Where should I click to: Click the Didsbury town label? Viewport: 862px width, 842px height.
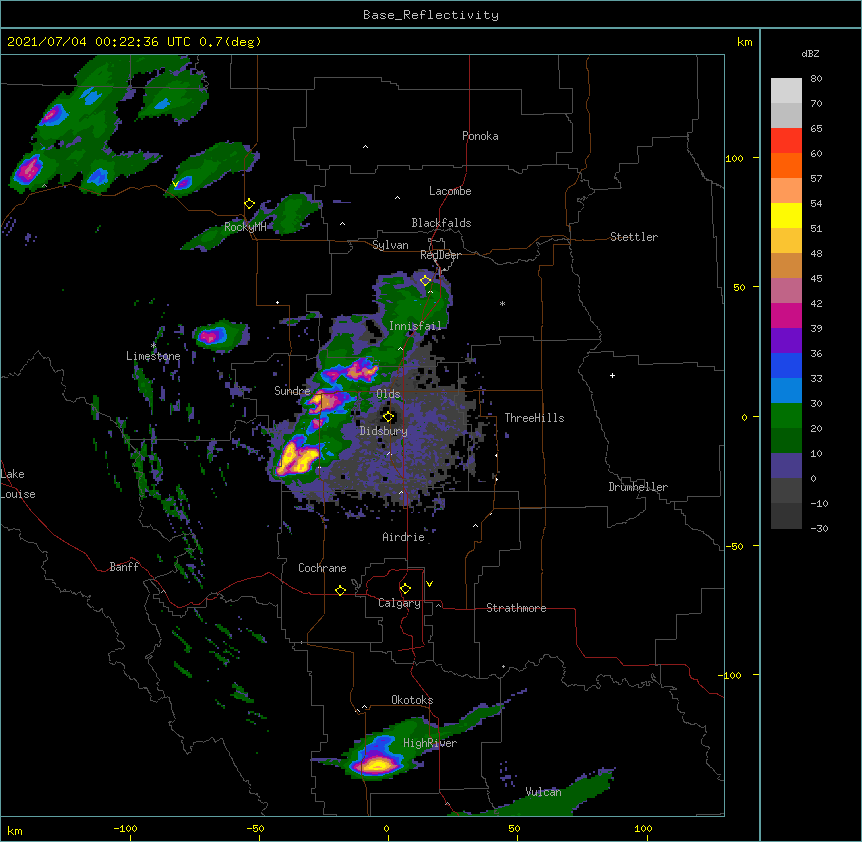pos(384,431)
